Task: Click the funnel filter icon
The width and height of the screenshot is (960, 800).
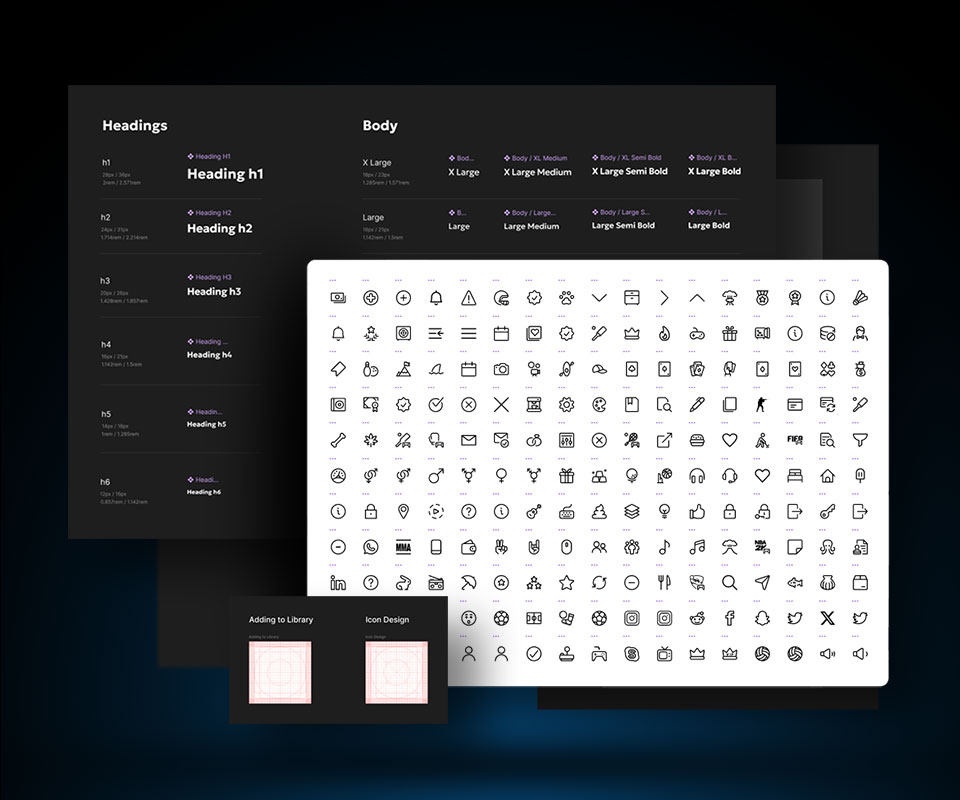Action: (x=859, y=440)
